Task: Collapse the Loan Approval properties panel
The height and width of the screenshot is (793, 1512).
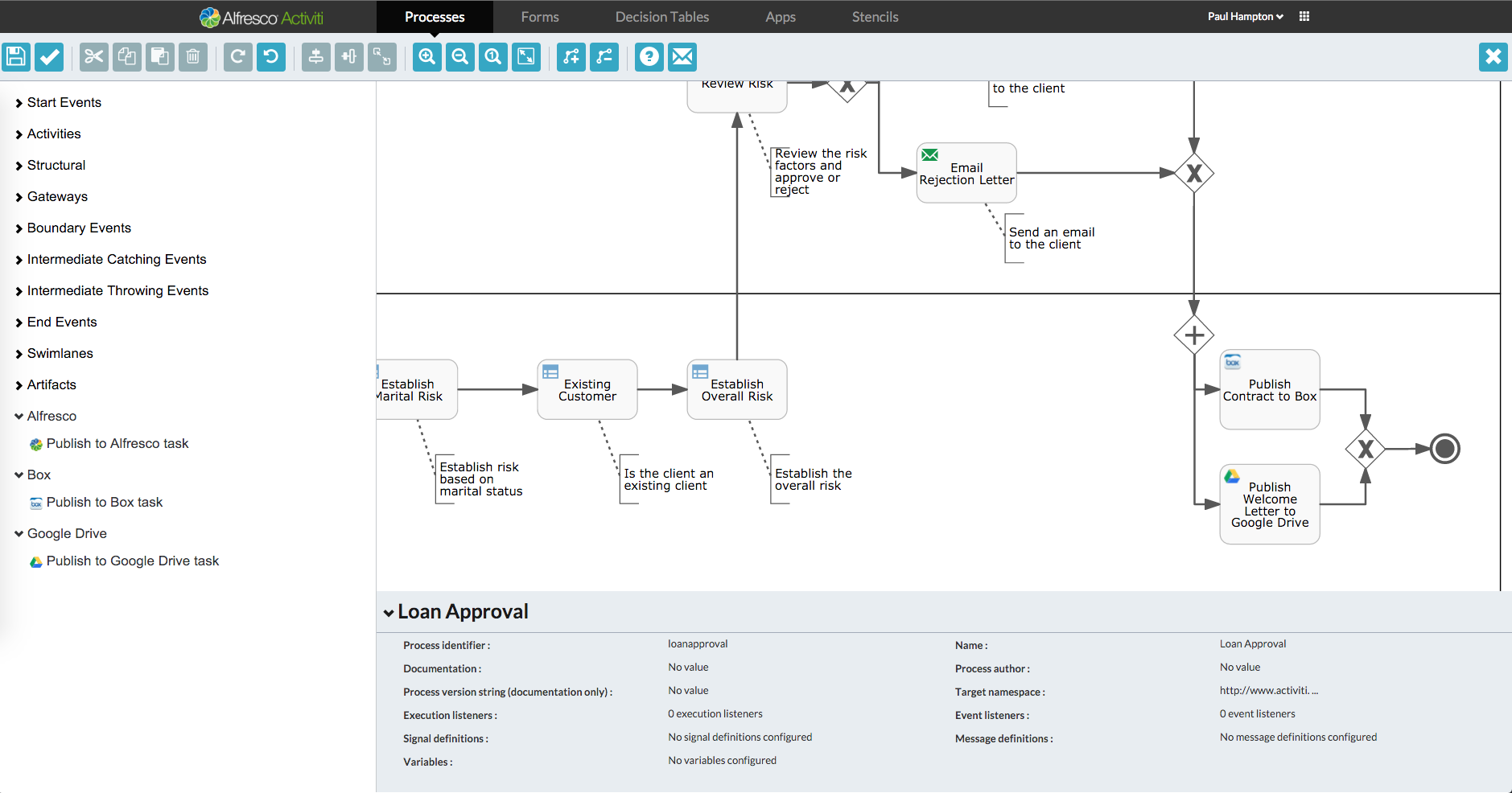Action: pyautogui.click(x=389, y=613)
